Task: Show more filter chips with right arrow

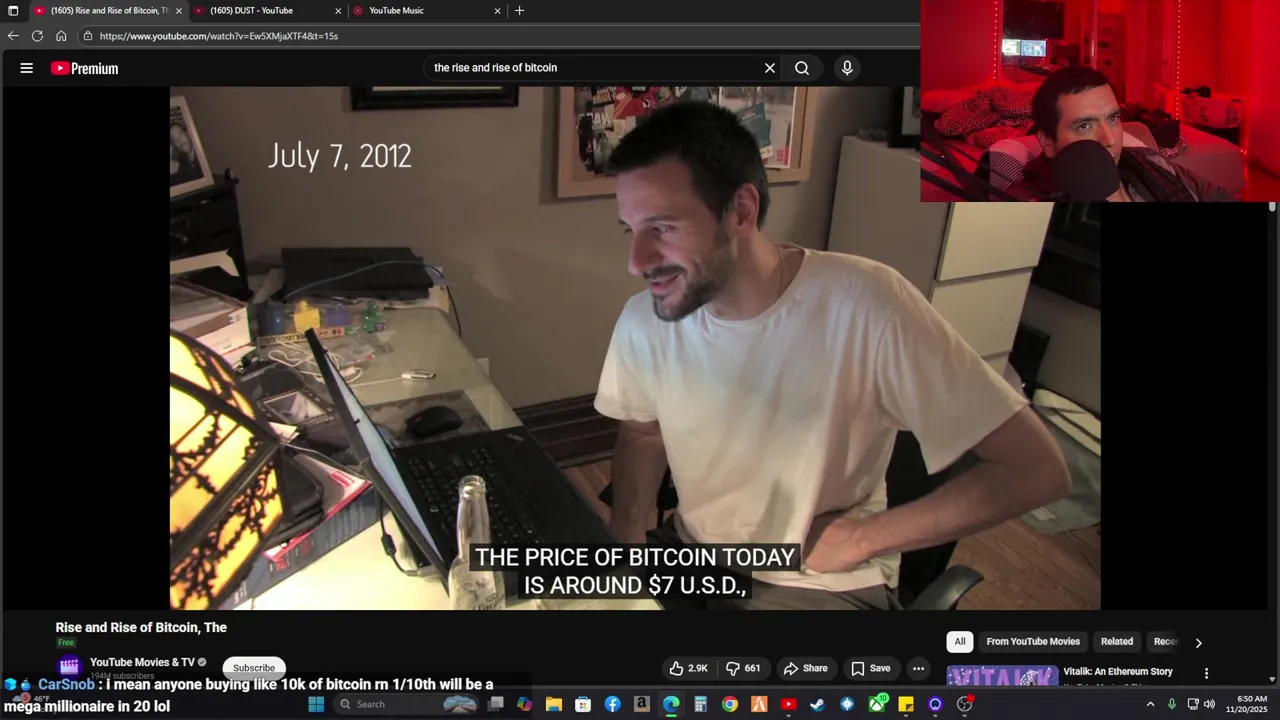Action: click(1198, 643)
